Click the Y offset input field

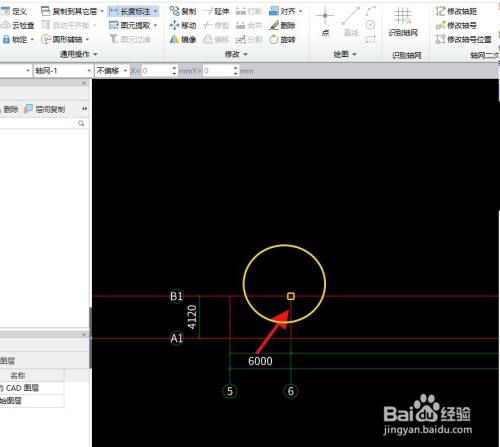pos(218,71)
